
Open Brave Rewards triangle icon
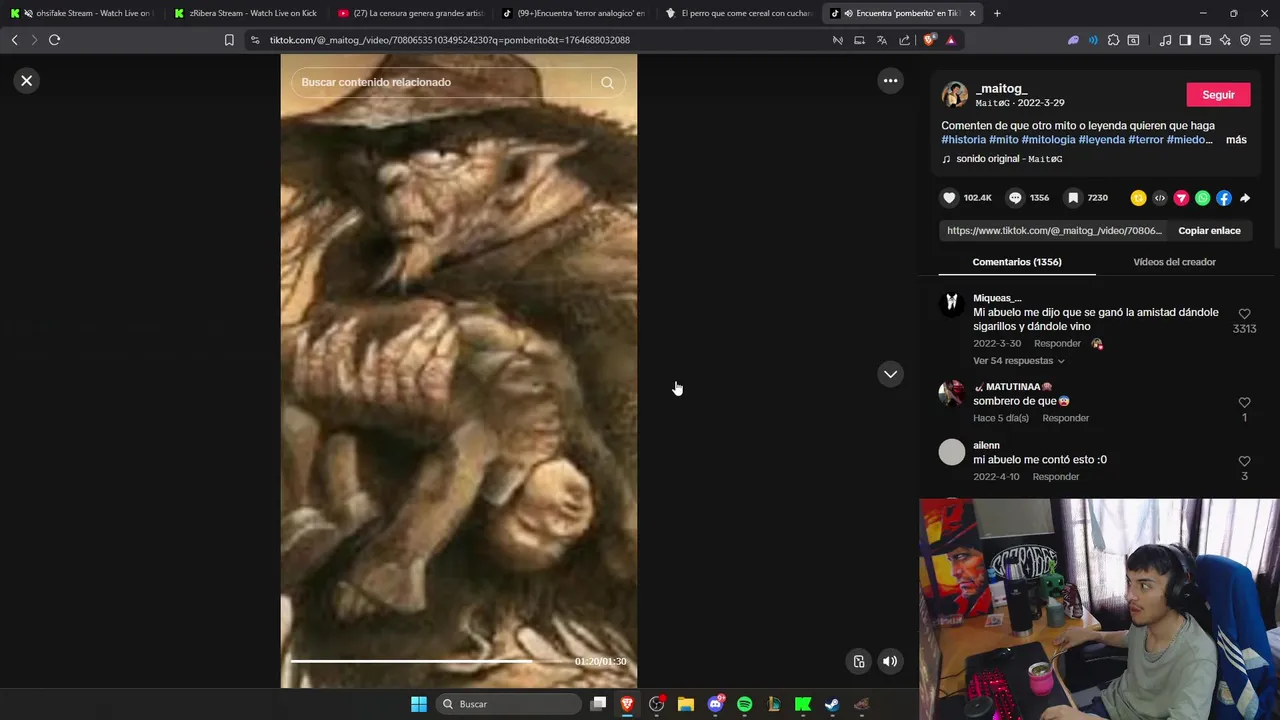click(x=950, y=40)
